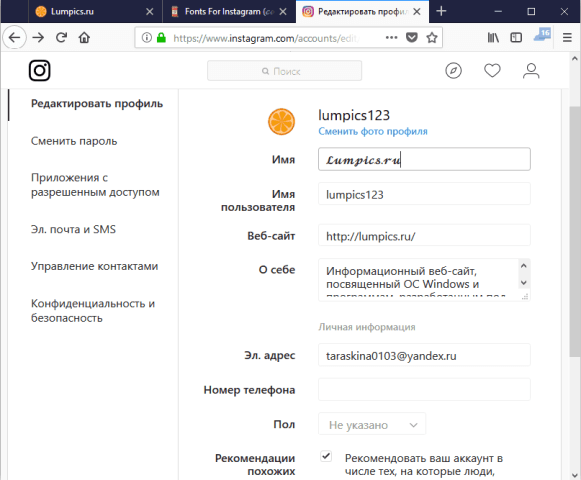Toggle the Firefox sidebar icon

pyautogui.click(x=516, y=37)
